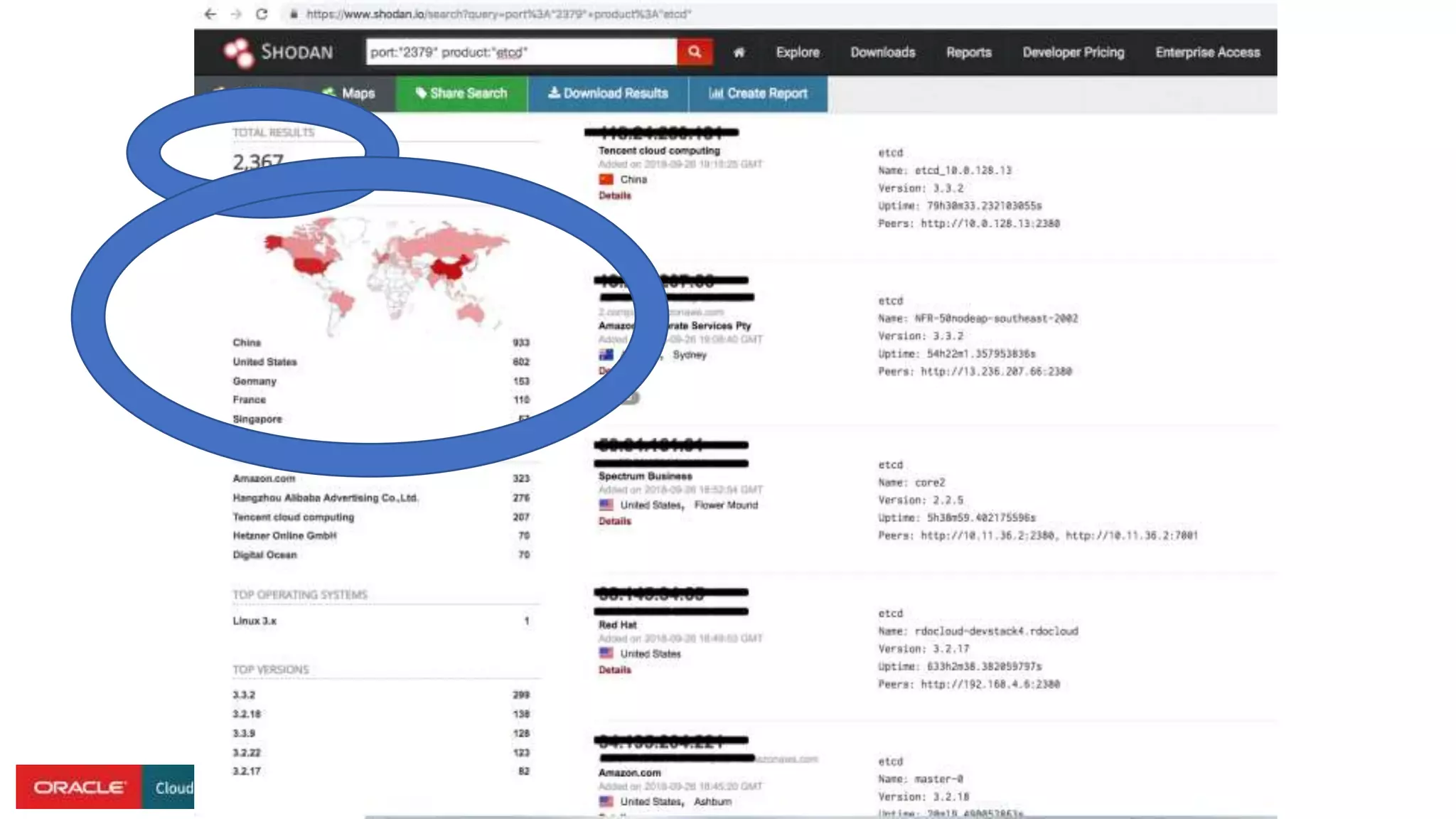Screen dimensions: 1456x819
Task: Click Create Report button
Action: (758, 93)
